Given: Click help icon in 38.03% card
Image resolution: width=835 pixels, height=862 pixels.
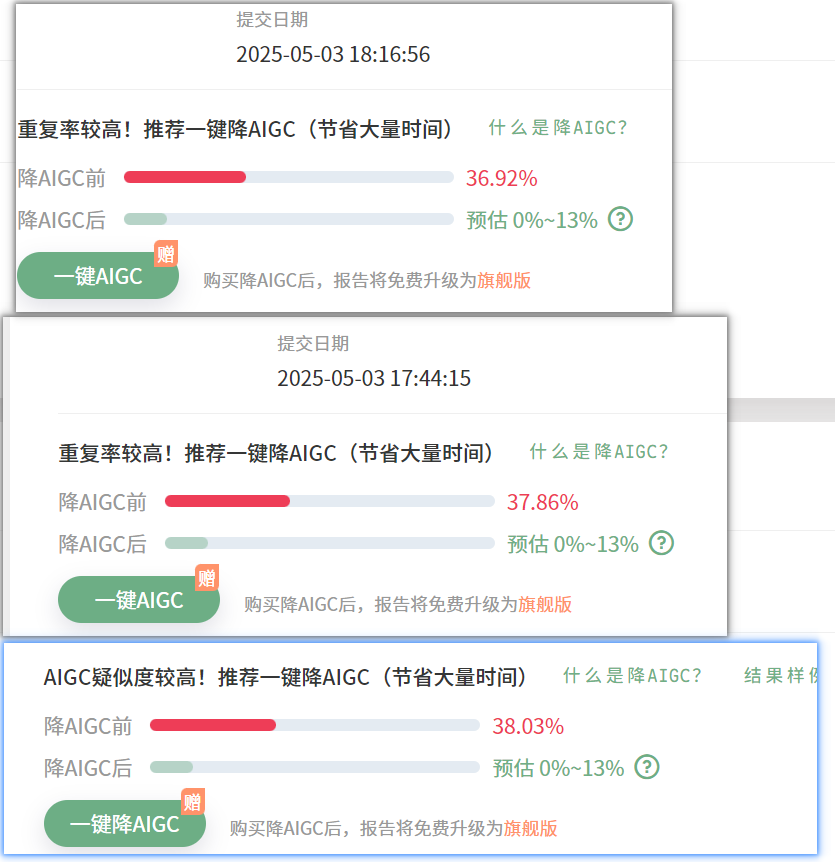Looking at the screenshot, I should tap(647, 766).
